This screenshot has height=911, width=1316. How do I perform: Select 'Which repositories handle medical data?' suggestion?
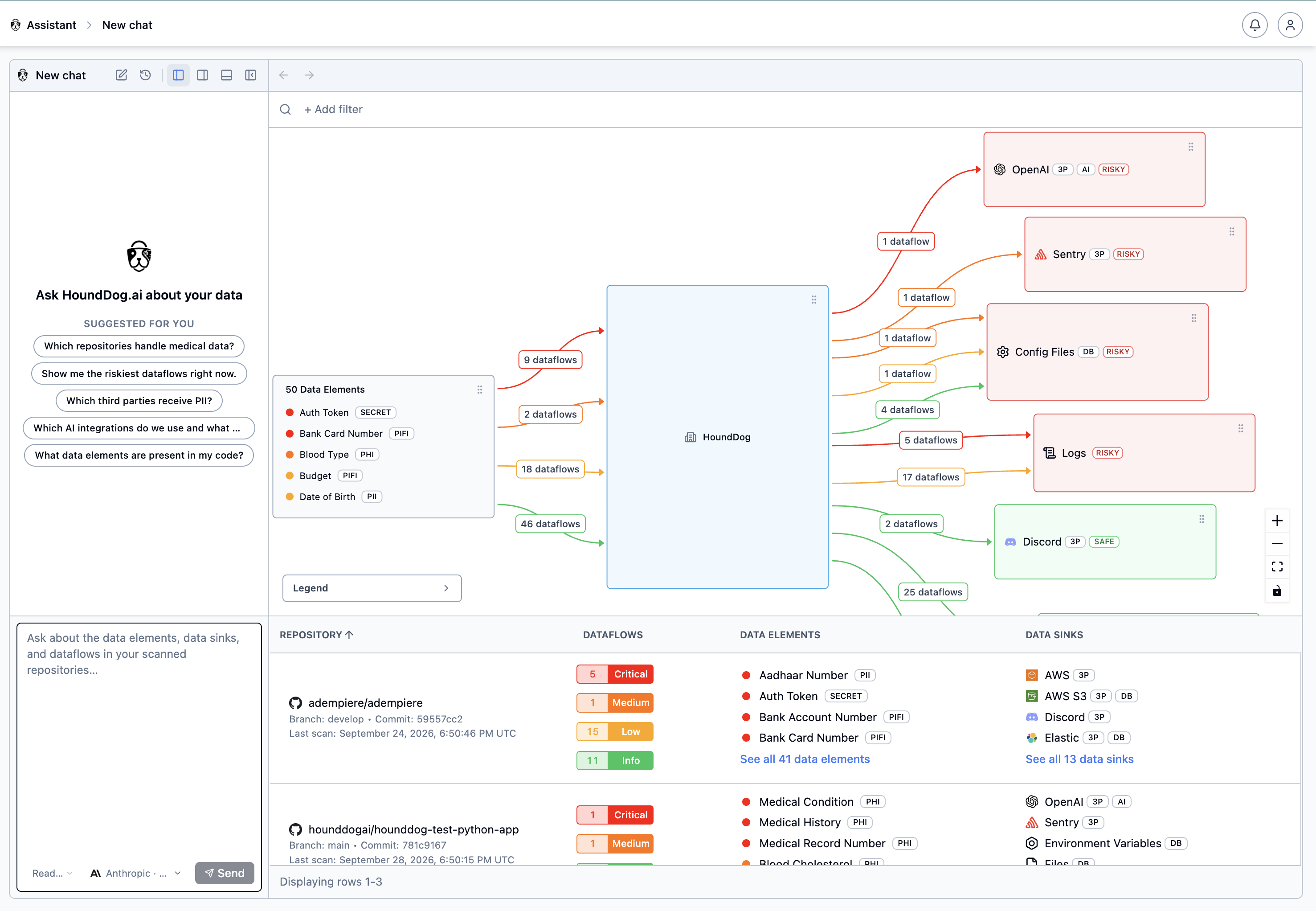[139, 346]
